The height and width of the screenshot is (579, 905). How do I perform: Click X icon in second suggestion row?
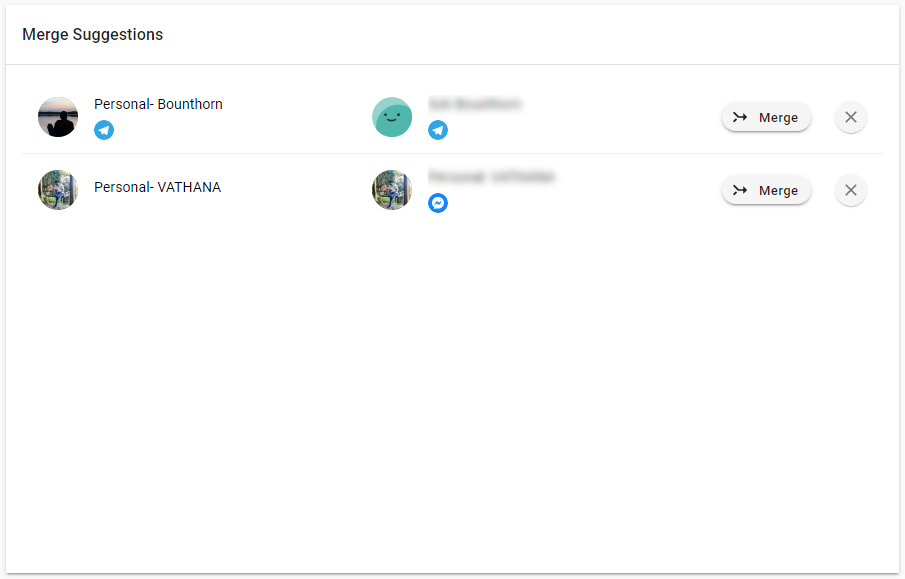coord(851,190)
